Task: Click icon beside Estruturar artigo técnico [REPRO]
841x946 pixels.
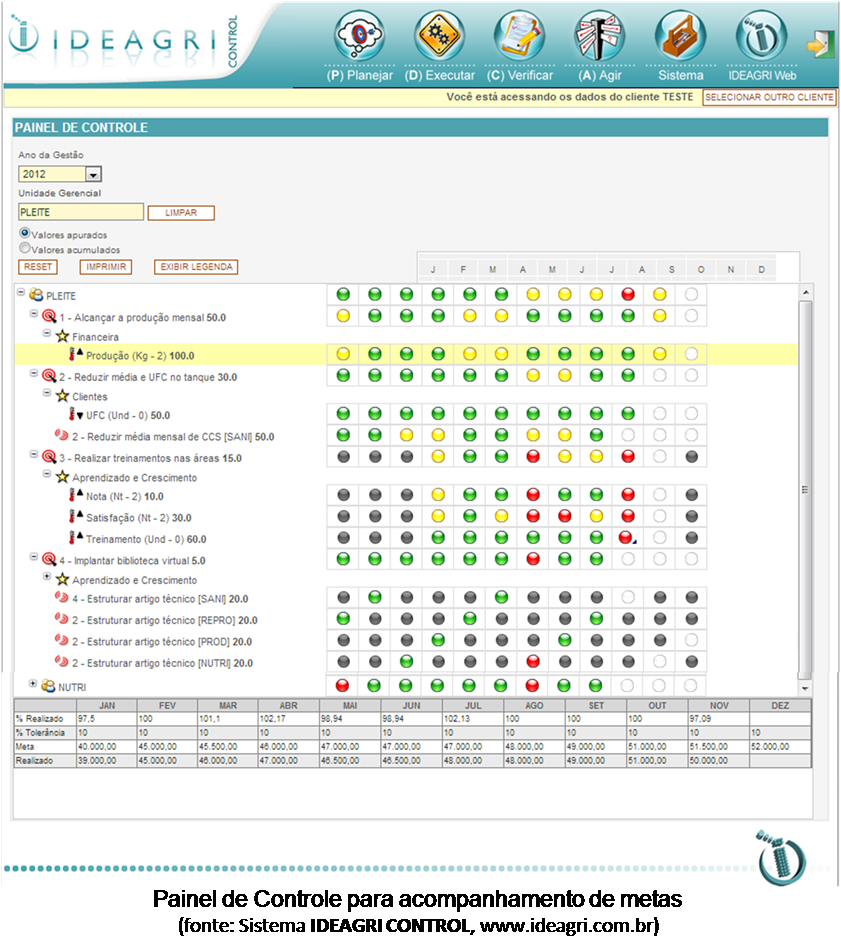Action: (62, 618)
